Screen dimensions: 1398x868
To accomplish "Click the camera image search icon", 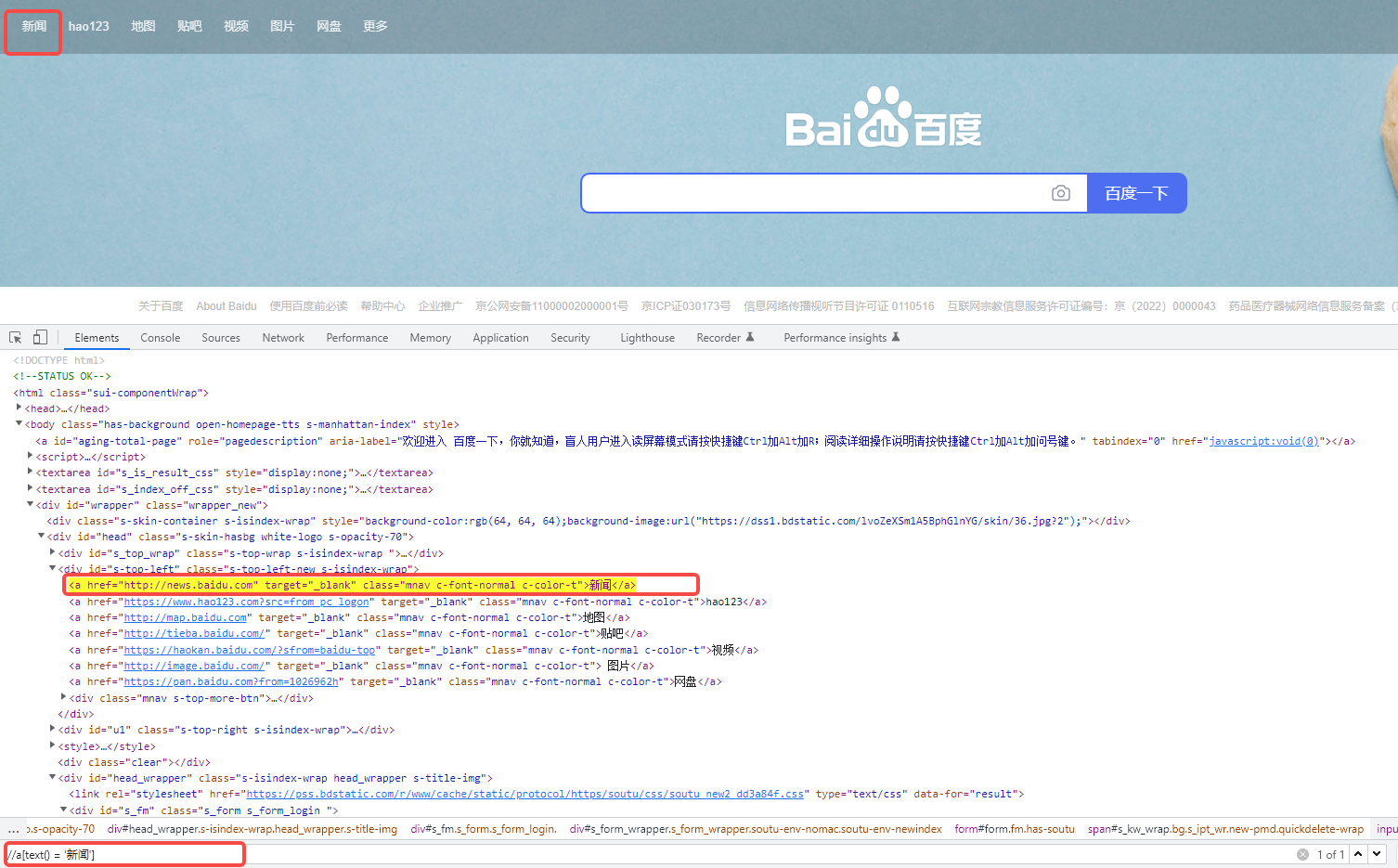I will [x=1061, y=193].
